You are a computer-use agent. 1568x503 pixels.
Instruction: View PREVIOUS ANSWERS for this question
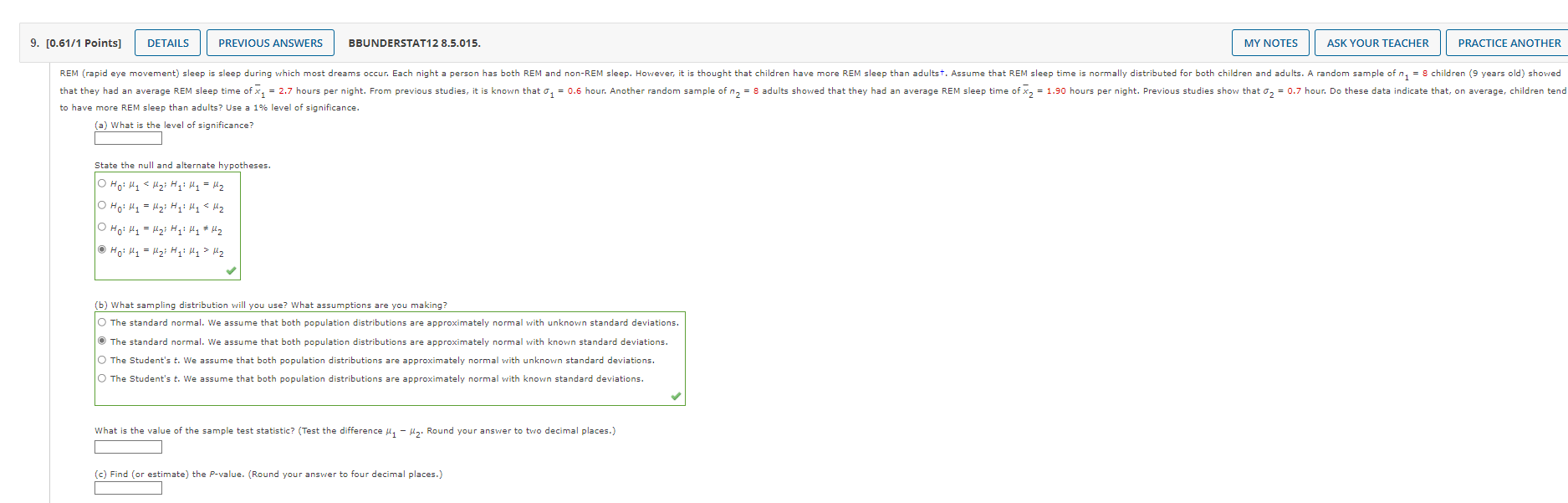click(270, 43)
